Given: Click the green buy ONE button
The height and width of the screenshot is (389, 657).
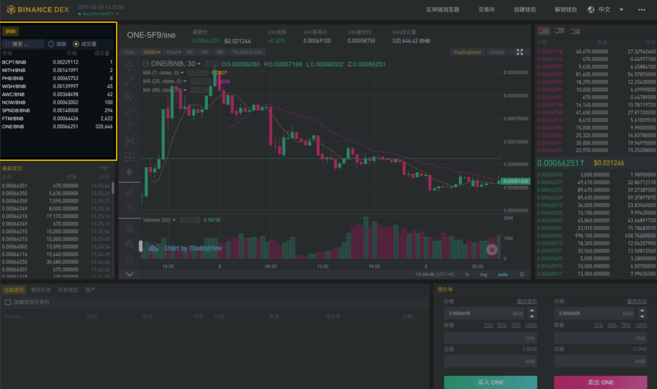Looking at the screenshot, I should point(490,382).
